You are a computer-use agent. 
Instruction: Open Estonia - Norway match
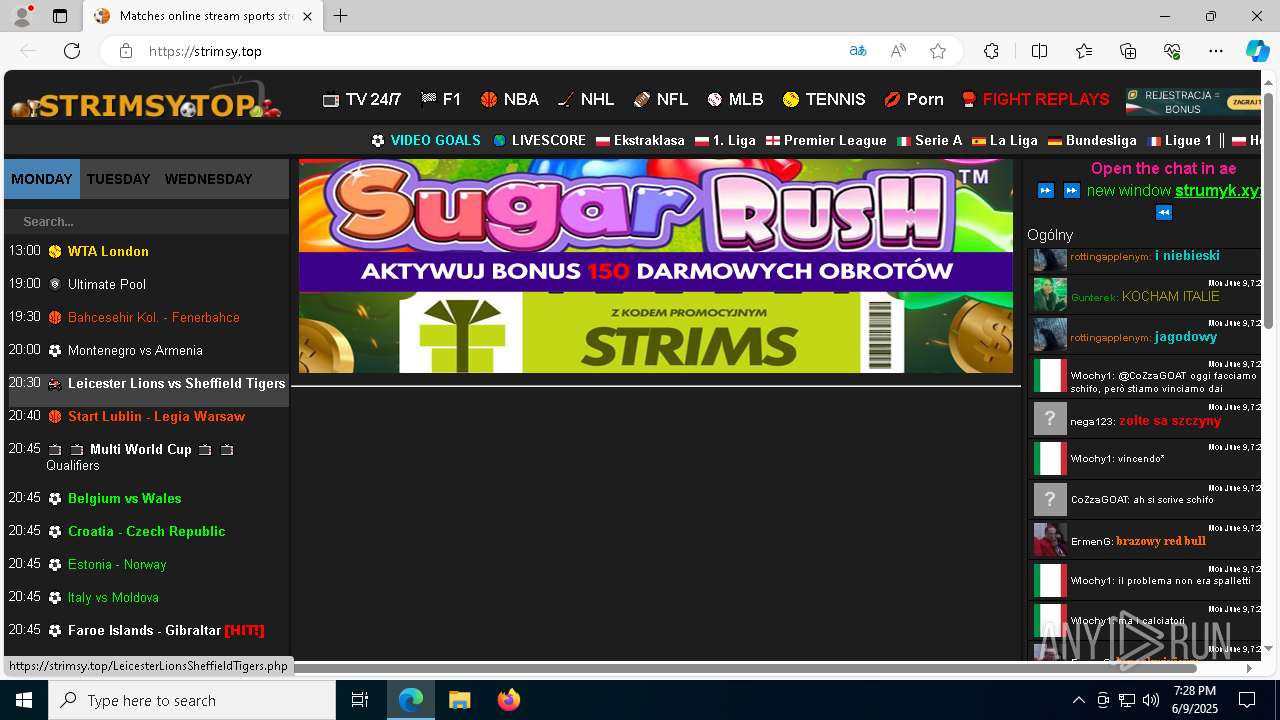[x=117, y=564]
